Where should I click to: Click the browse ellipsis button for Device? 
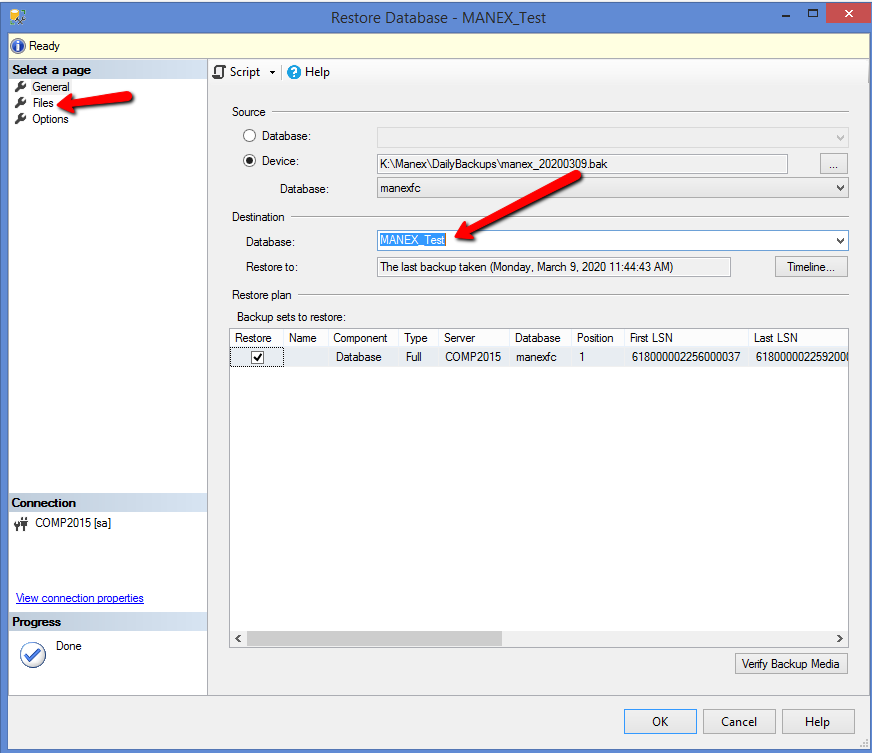pos(834,164)
